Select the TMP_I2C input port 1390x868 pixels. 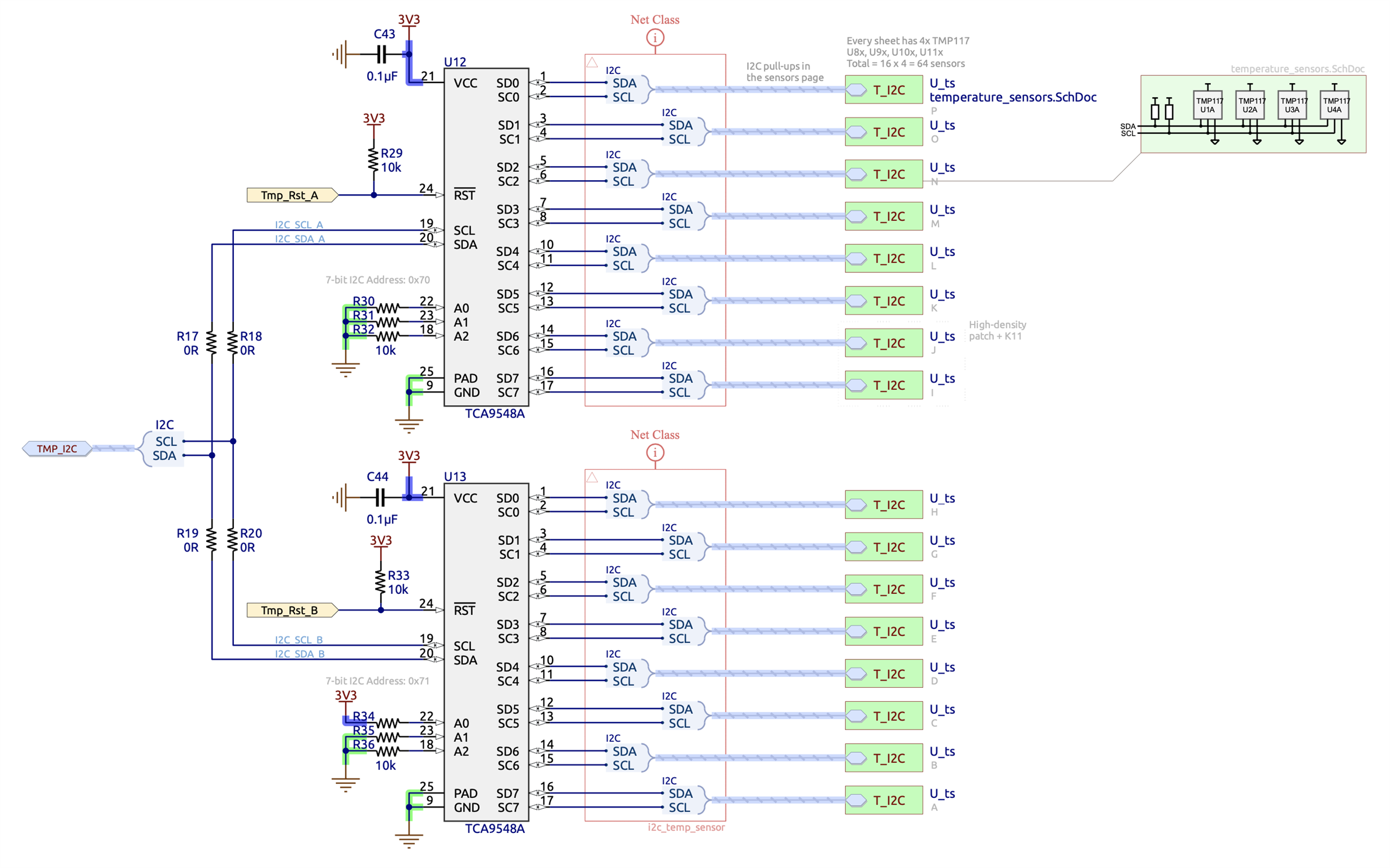click(x=57, y=449)
